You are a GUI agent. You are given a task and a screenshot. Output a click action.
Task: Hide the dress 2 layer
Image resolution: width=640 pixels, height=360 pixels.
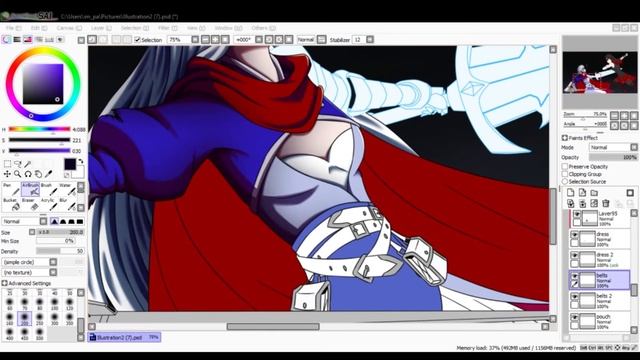point(575,255)
